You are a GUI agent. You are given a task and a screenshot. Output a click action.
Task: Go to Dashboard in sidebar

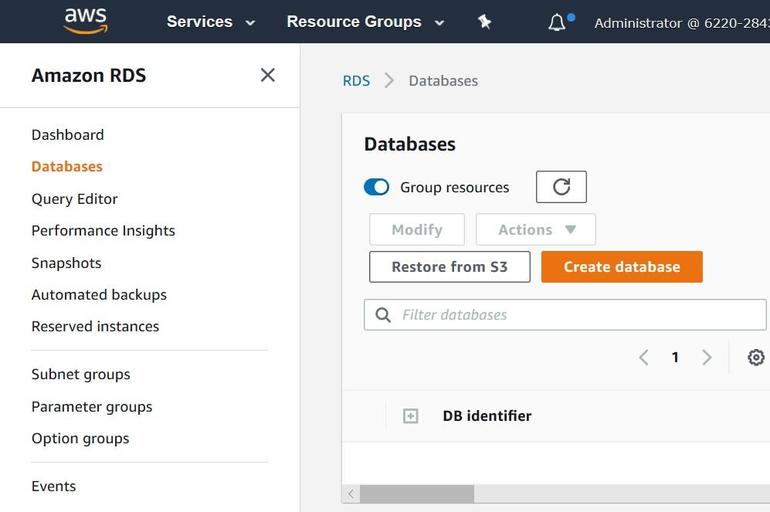pyautogui.click(x=68, y=135)
